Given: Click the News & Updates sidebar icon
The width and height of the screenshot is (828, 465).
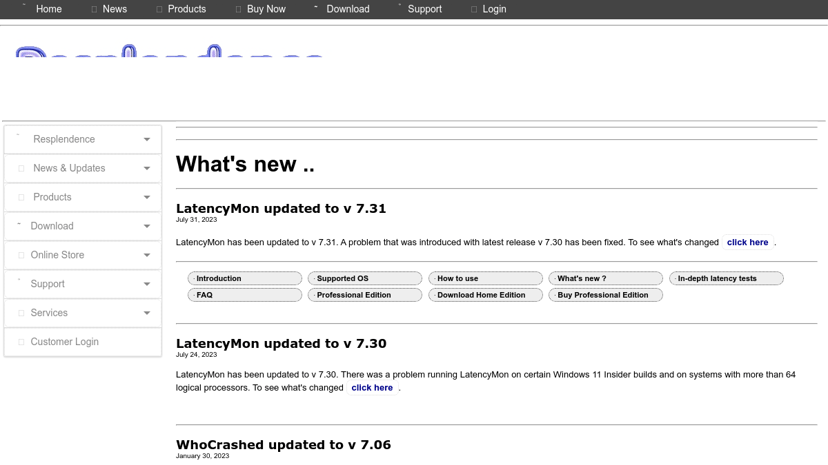Looking at the screenshot, I should [x=21, y=168].
